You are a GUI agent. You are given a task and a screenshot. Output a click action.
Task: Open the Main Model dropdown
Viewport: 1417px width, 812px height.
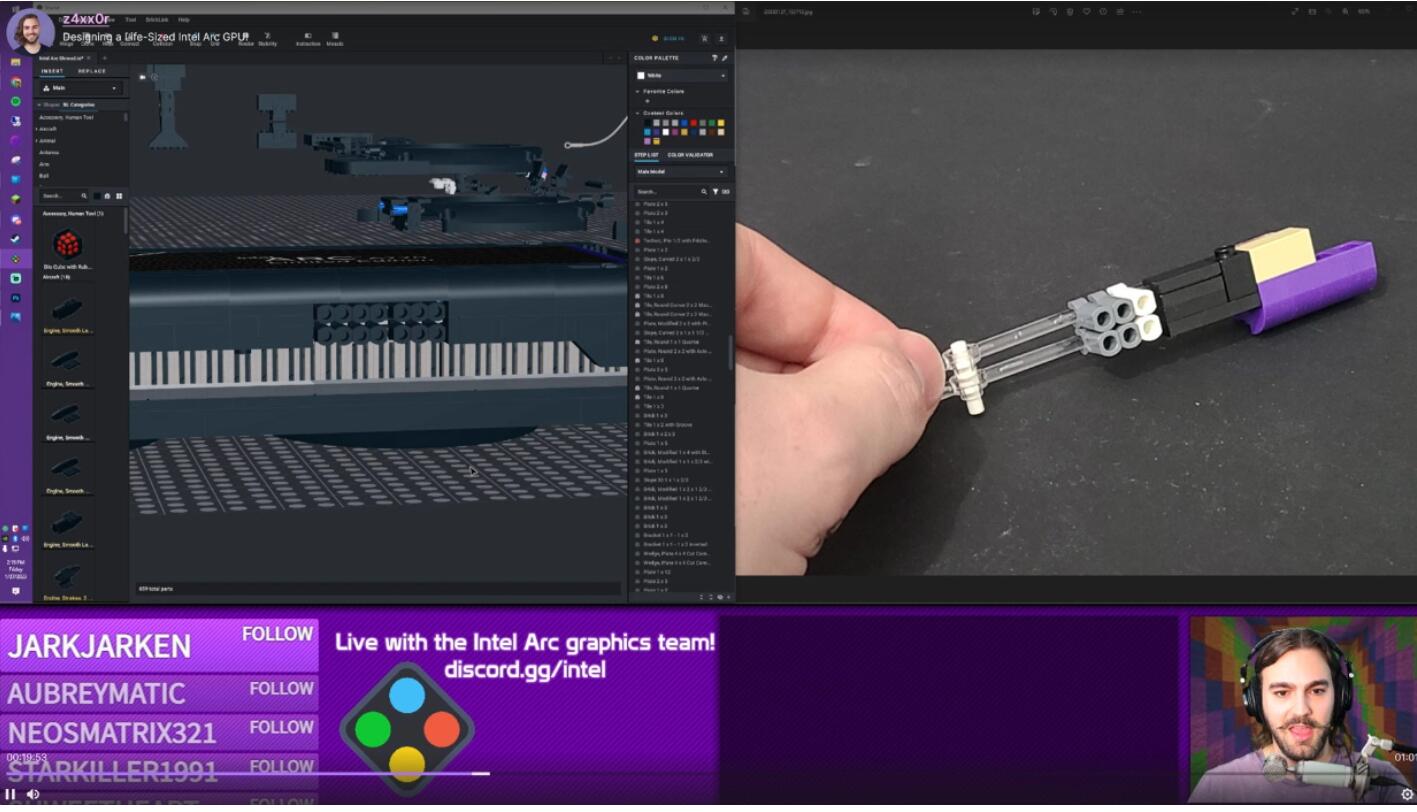[681, 172]
